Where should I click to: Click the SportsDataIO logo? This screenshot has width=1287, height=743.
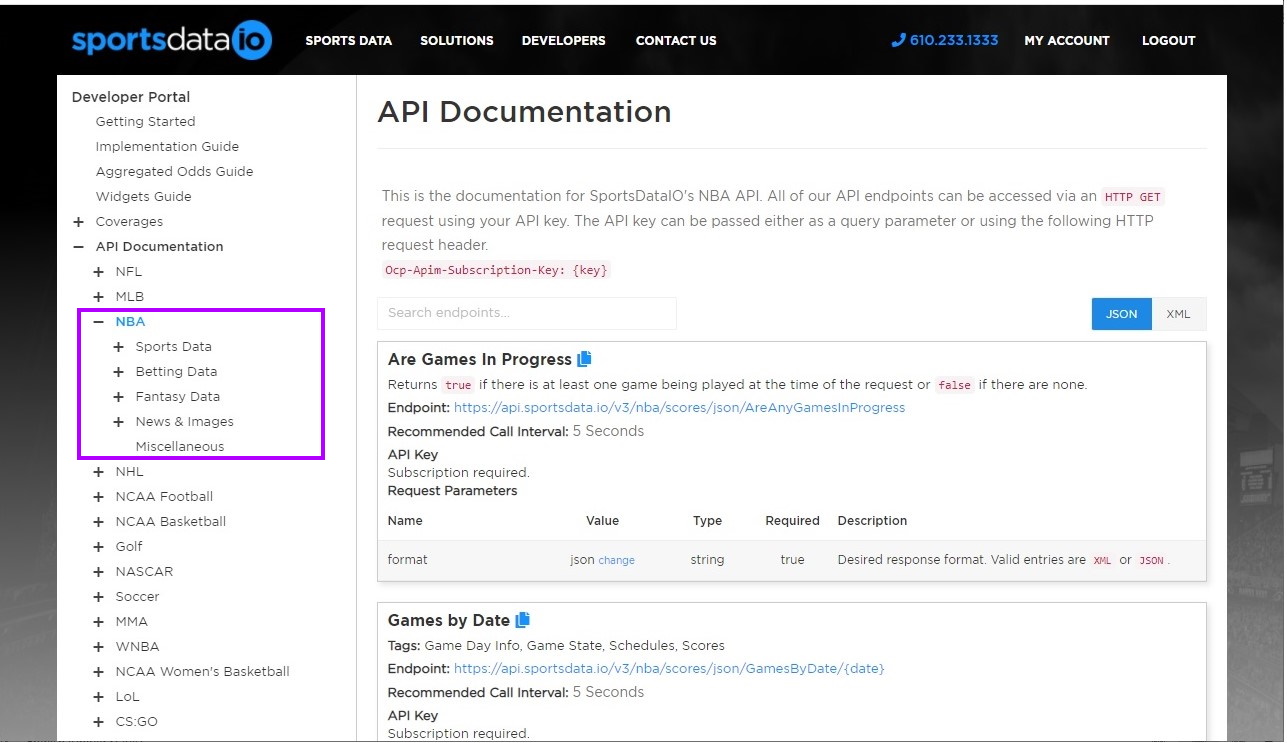172,40
